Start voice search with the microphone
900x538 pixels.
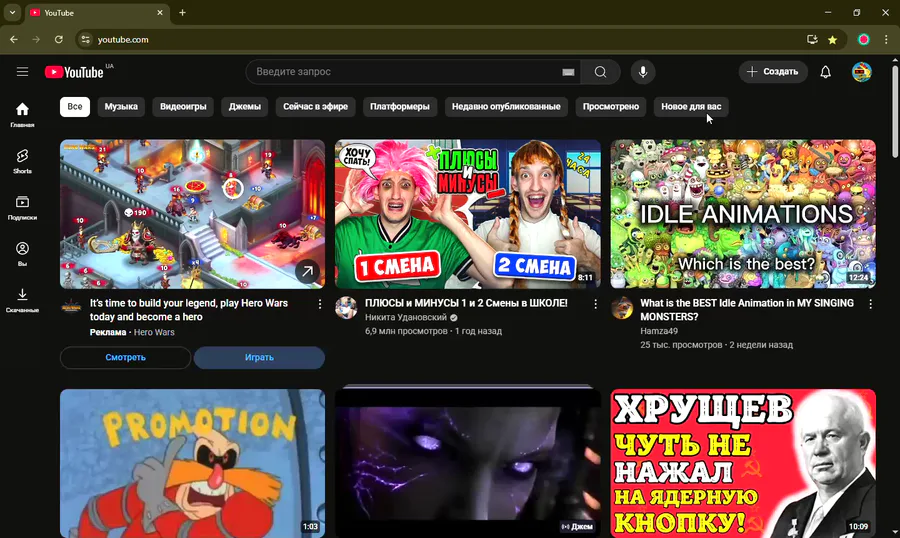643,72
